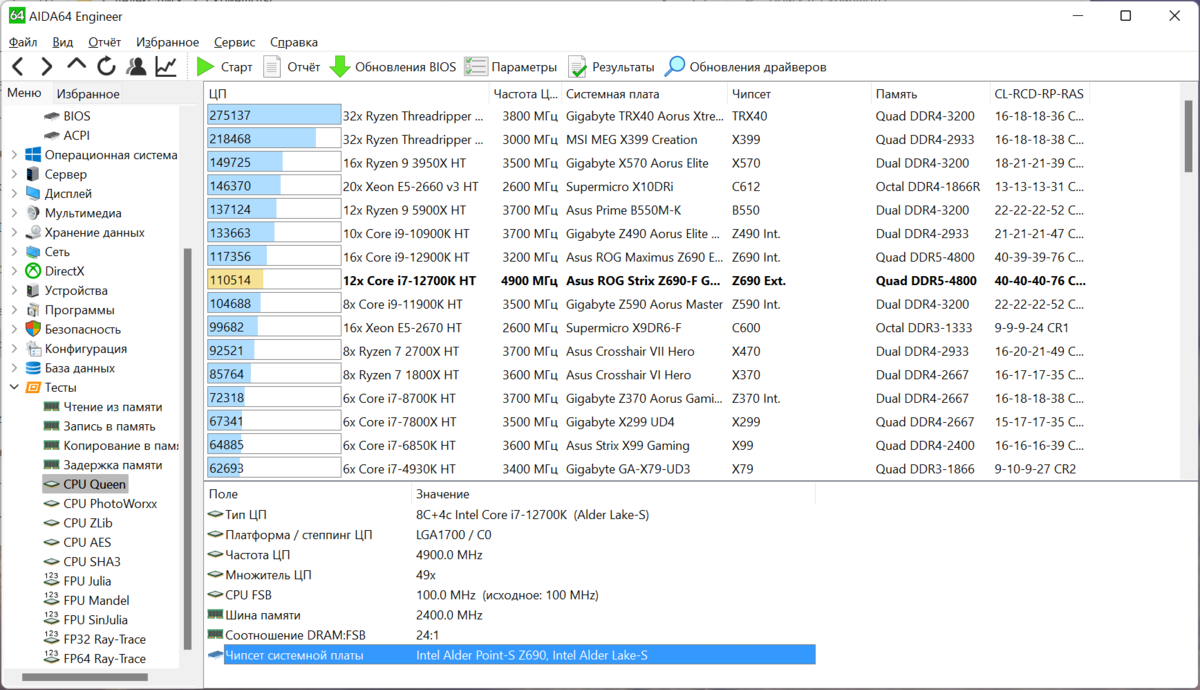Viewport: 1200px width, 690px height.
Task: Select the ACPI tree item
Action: coord(77,135)
